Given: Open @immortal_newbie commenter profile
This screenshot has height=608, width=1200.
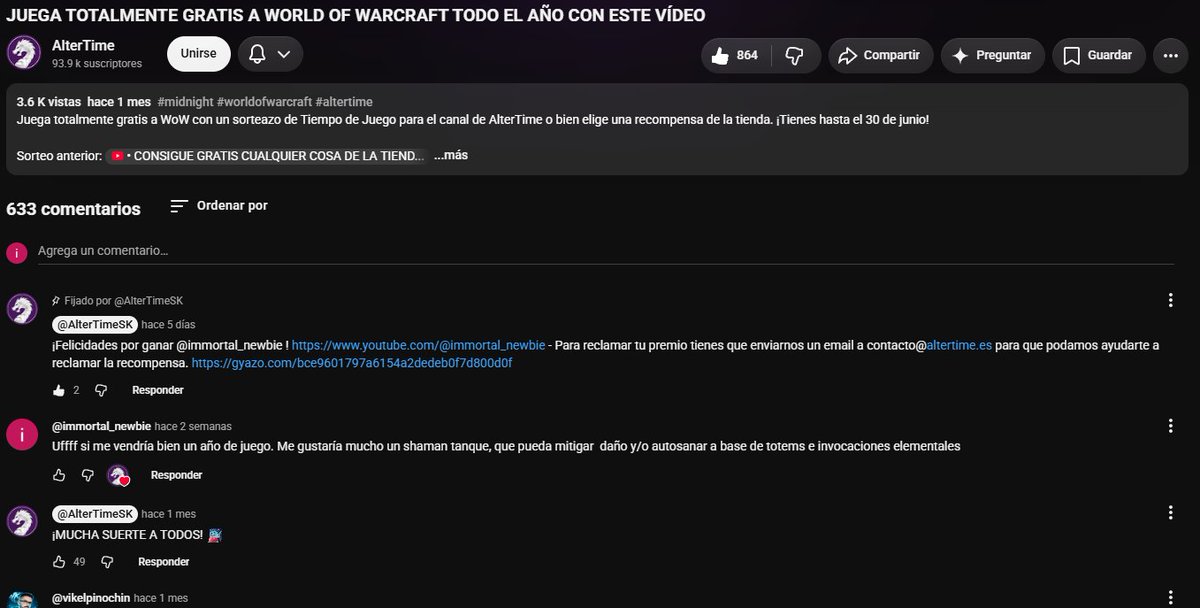Looking at the screenshot, I should 100,427.
